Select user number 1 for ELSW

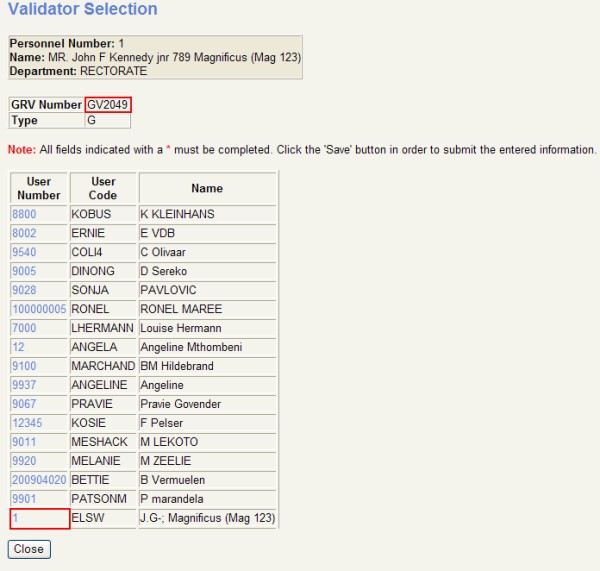coord(15,518)
